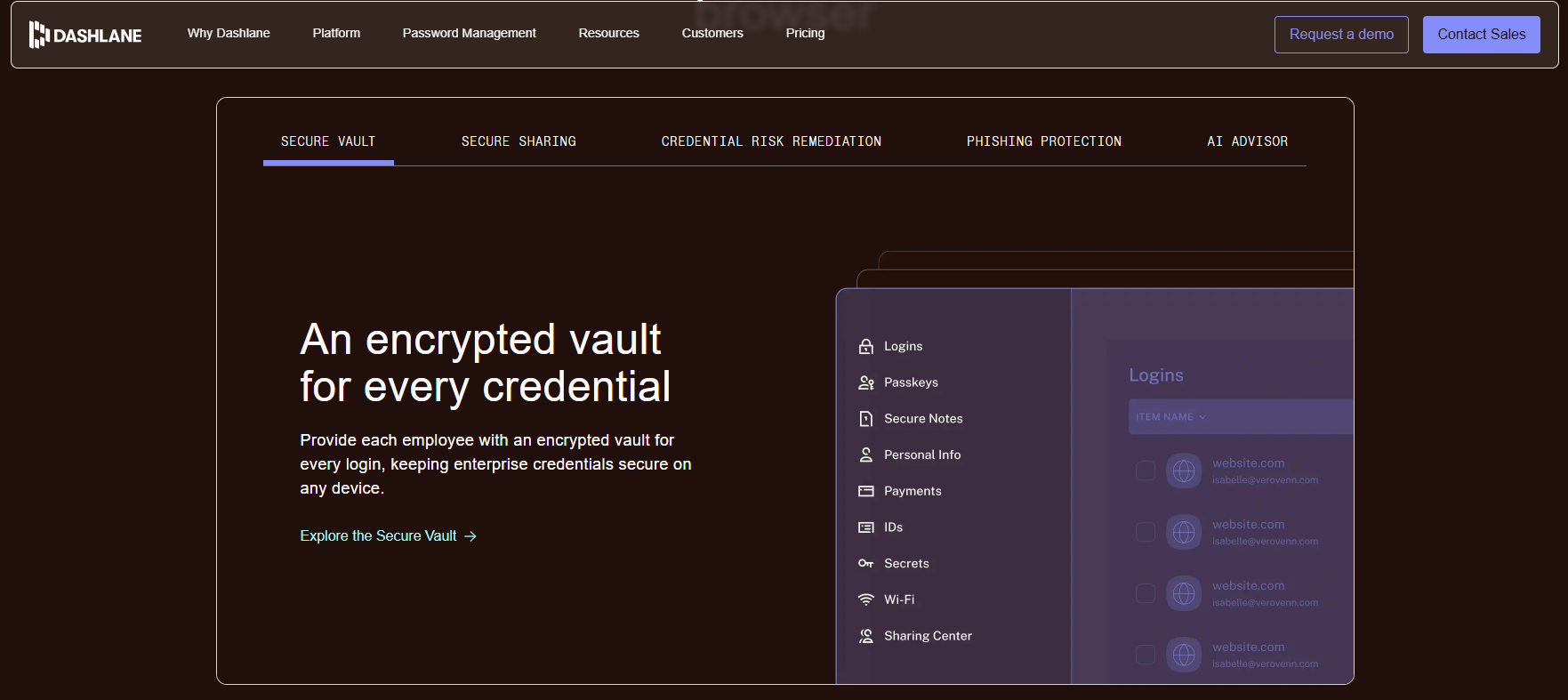Select Logins in the vault sidebar

903,346
